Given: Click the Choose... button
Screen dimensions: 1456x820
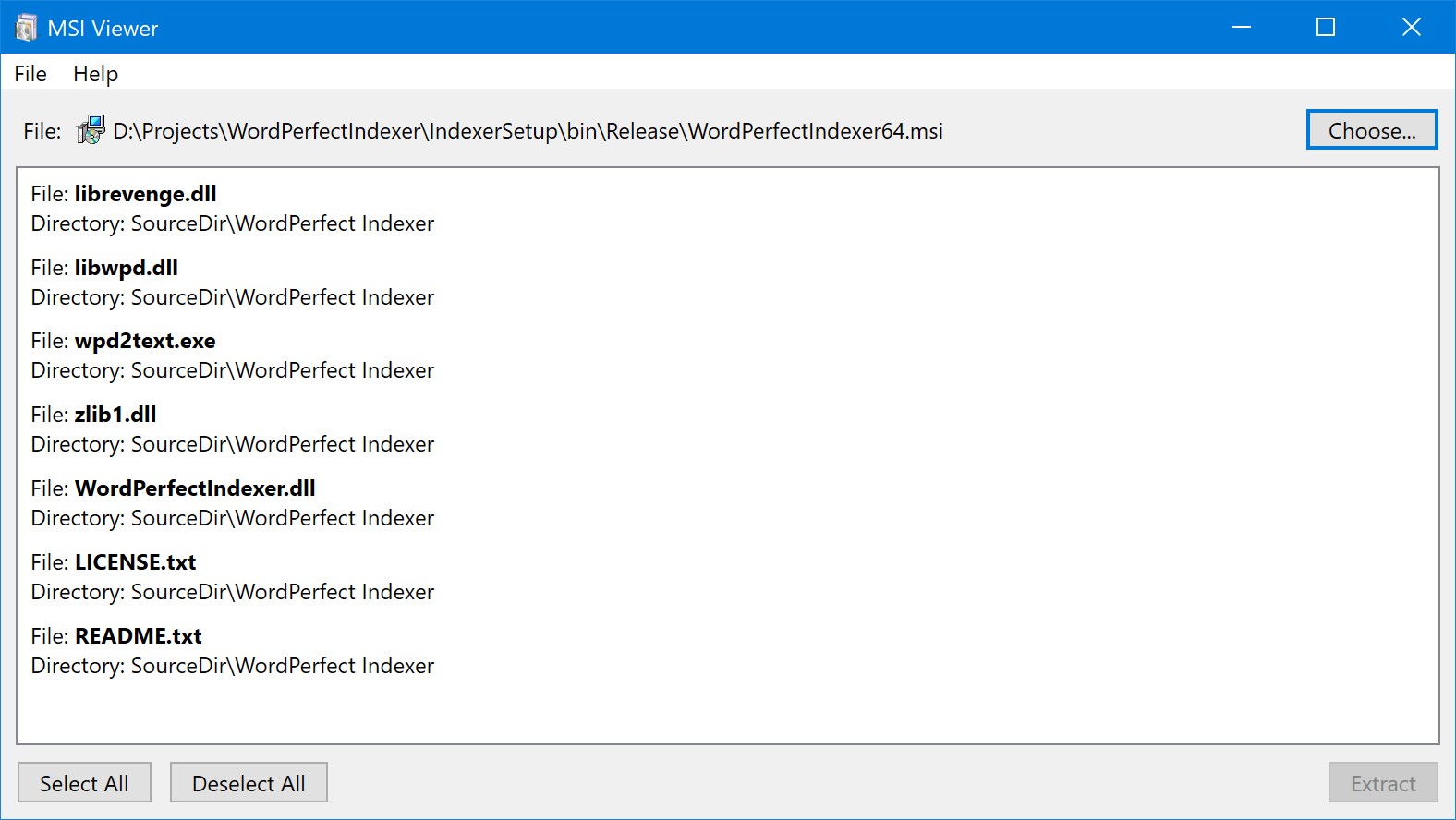Looking at the screenshot, I should (1372, 130).
